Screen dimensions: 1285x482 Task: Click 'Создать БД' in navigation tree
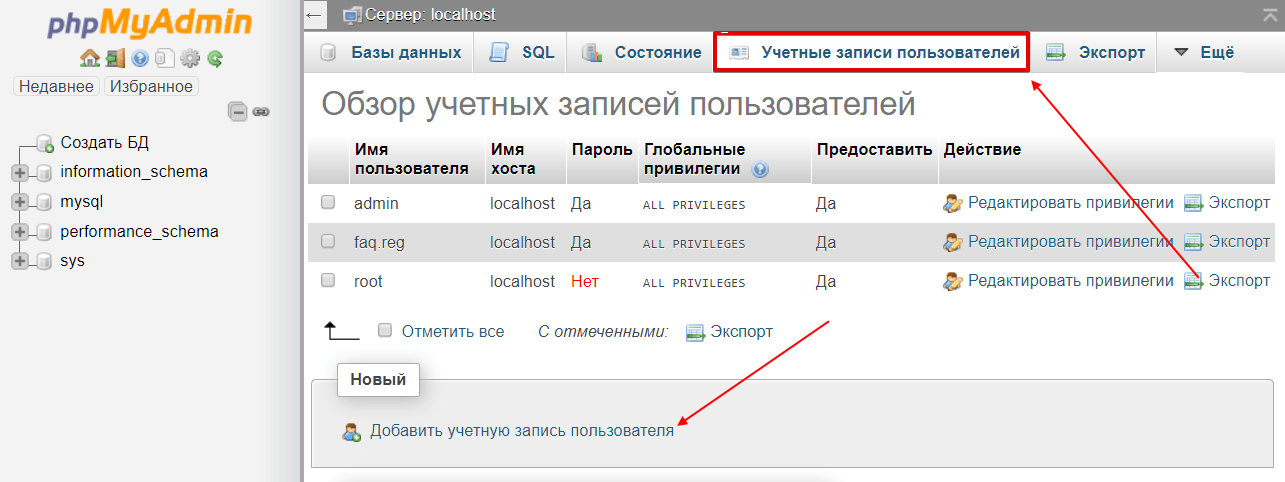(104, 142)
